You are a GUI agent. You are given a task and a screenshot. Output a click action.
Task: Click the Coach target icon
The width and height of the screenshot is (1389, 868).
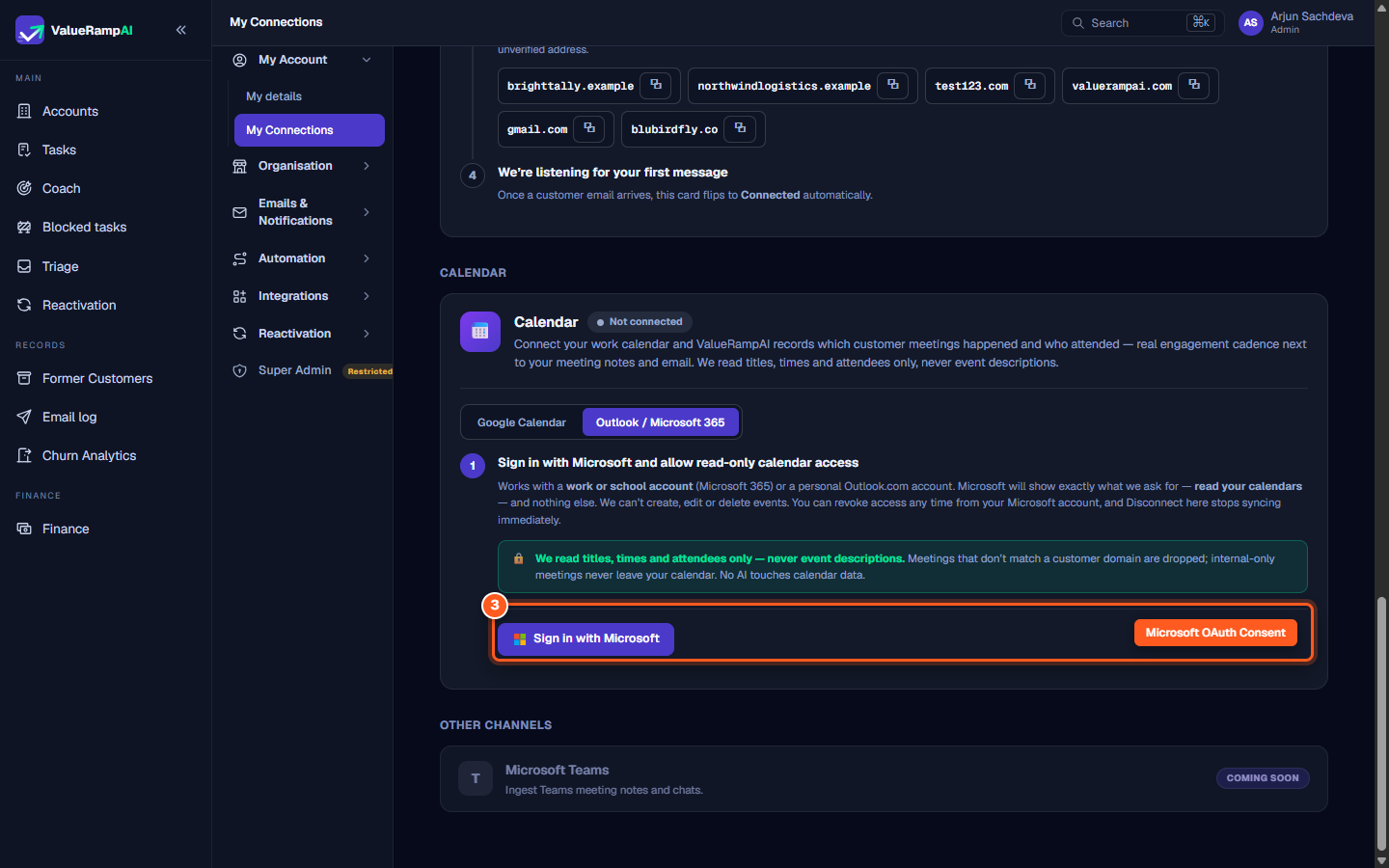24,188
